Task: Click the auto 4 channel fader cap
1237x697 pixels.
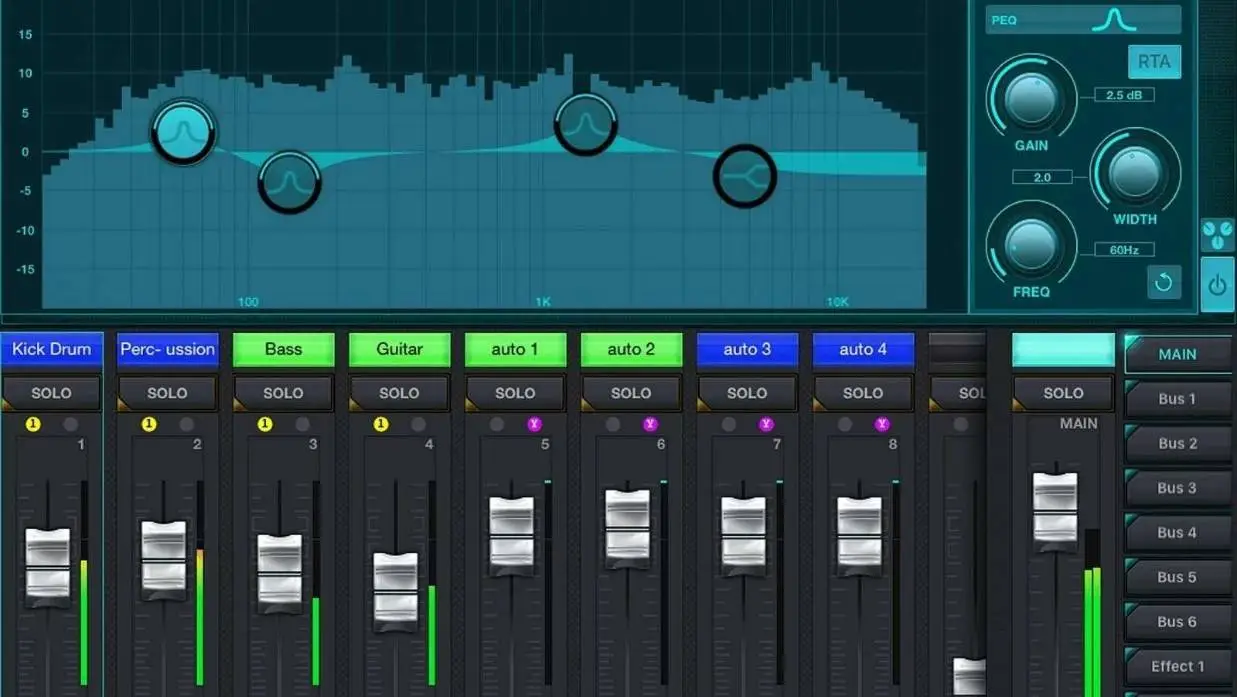Action: click(x=859, y=535)
